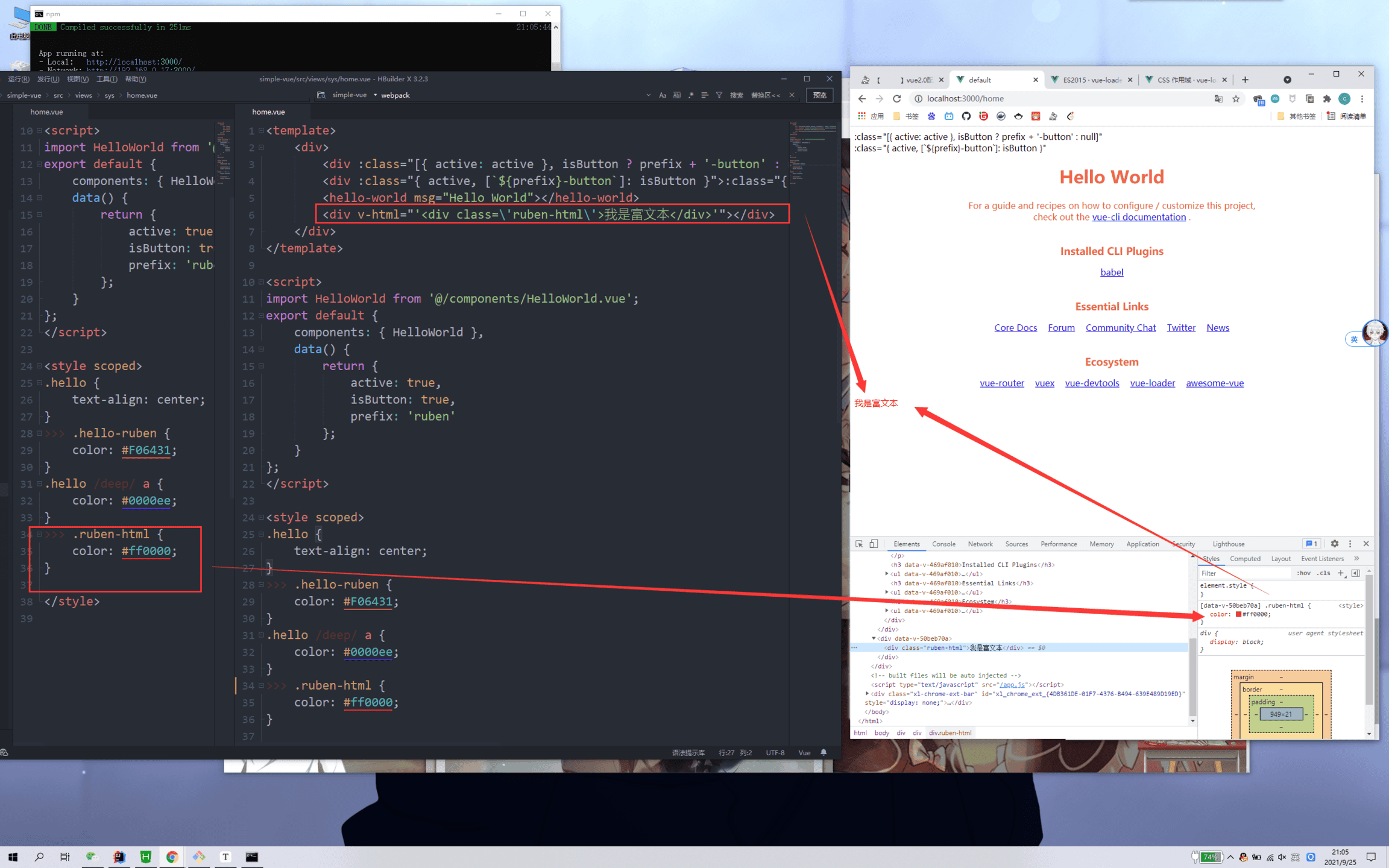Open the vue-cli documentation link
This screenshot has height=868, width=1389.
tap(1138, 217)
